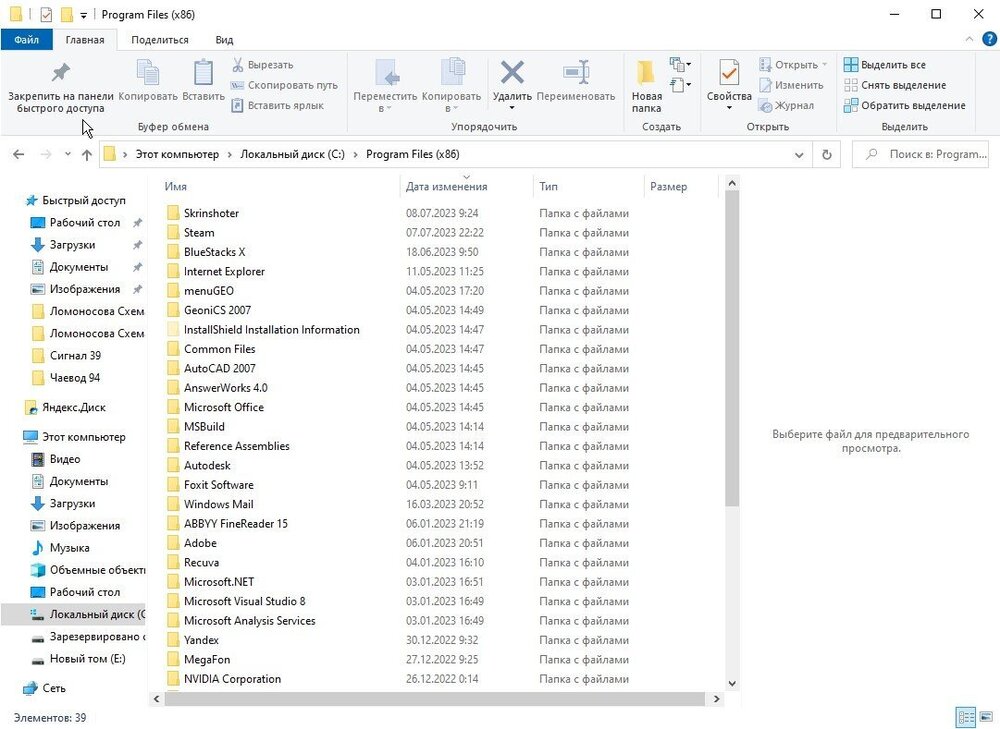The image size is (1000, 729).
Task: Select the BlueStacks X folder
Action: pos(214,252)
